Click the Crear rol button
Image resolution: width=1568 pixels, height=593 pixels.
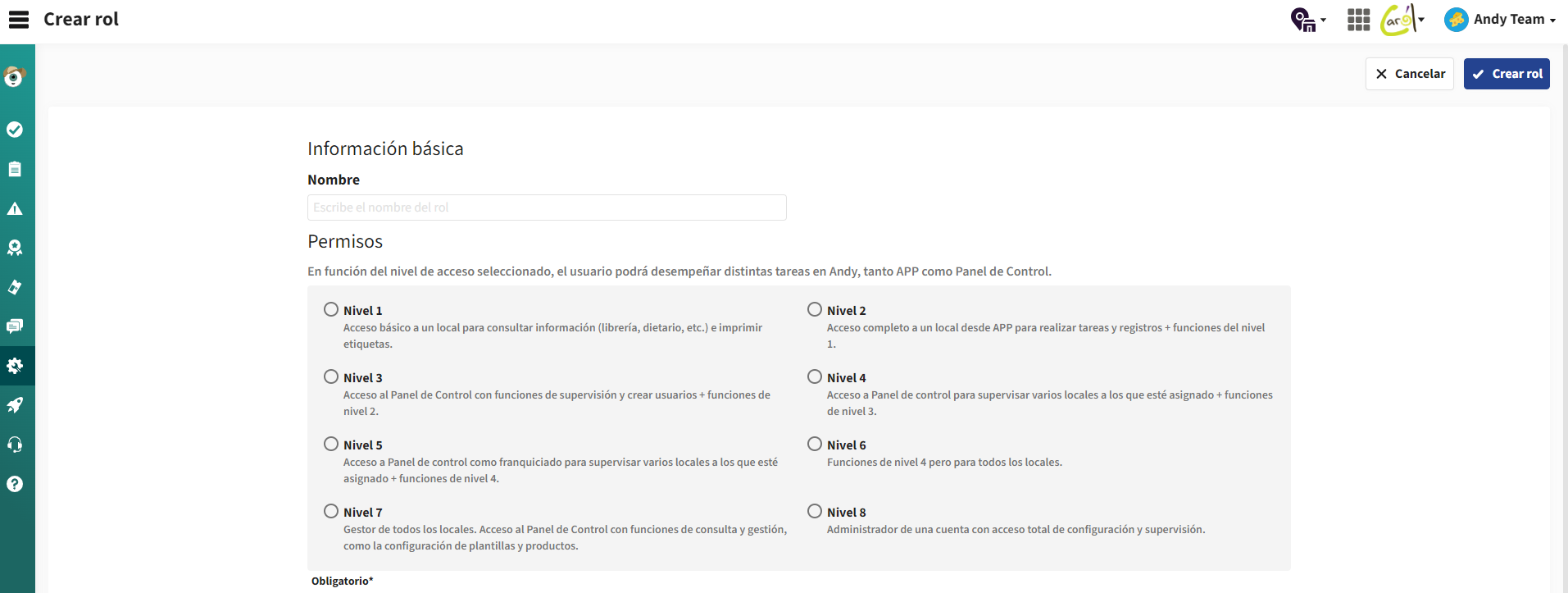coord(1507,74)
